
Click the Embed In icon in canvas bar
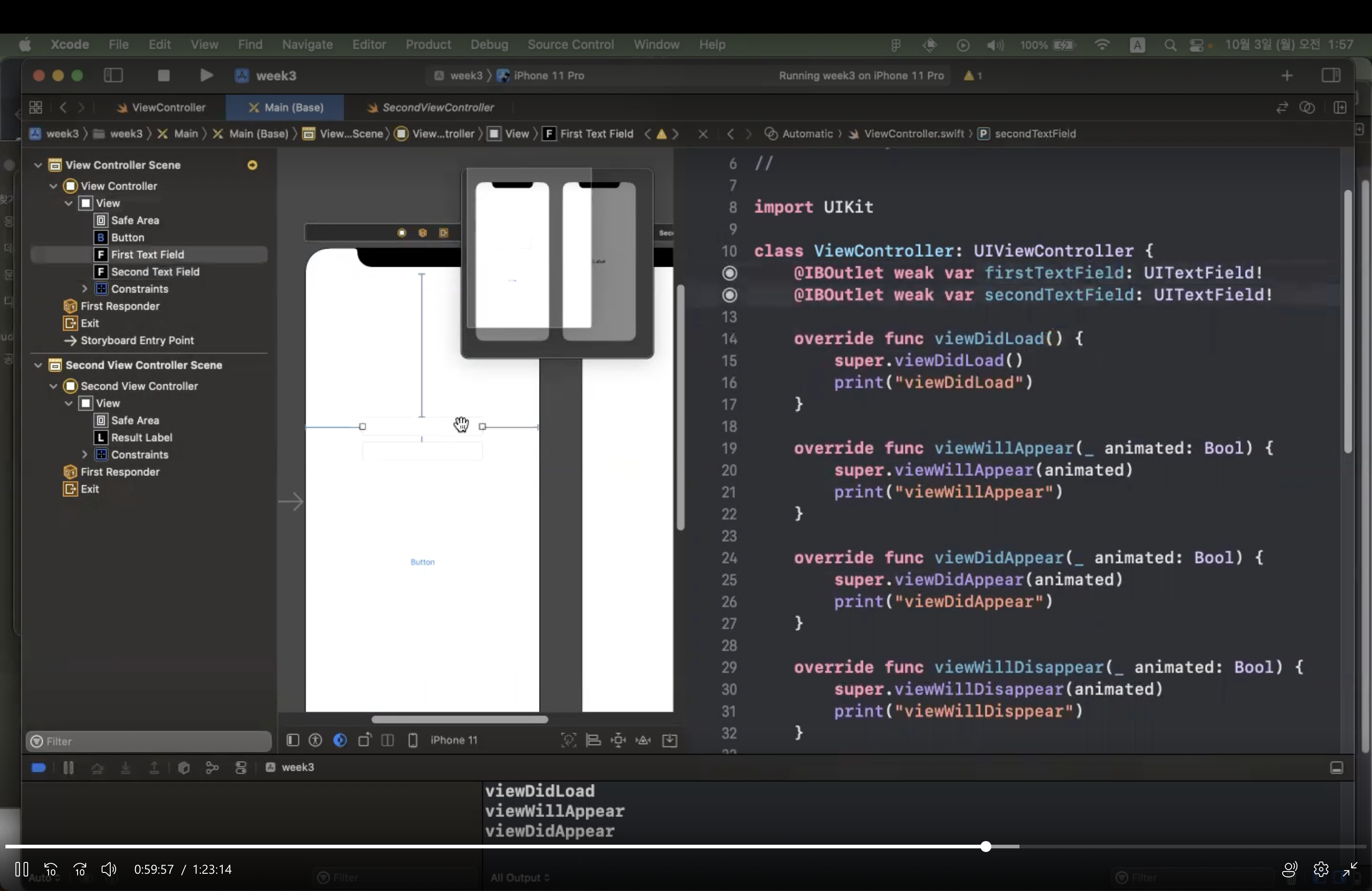670,740
